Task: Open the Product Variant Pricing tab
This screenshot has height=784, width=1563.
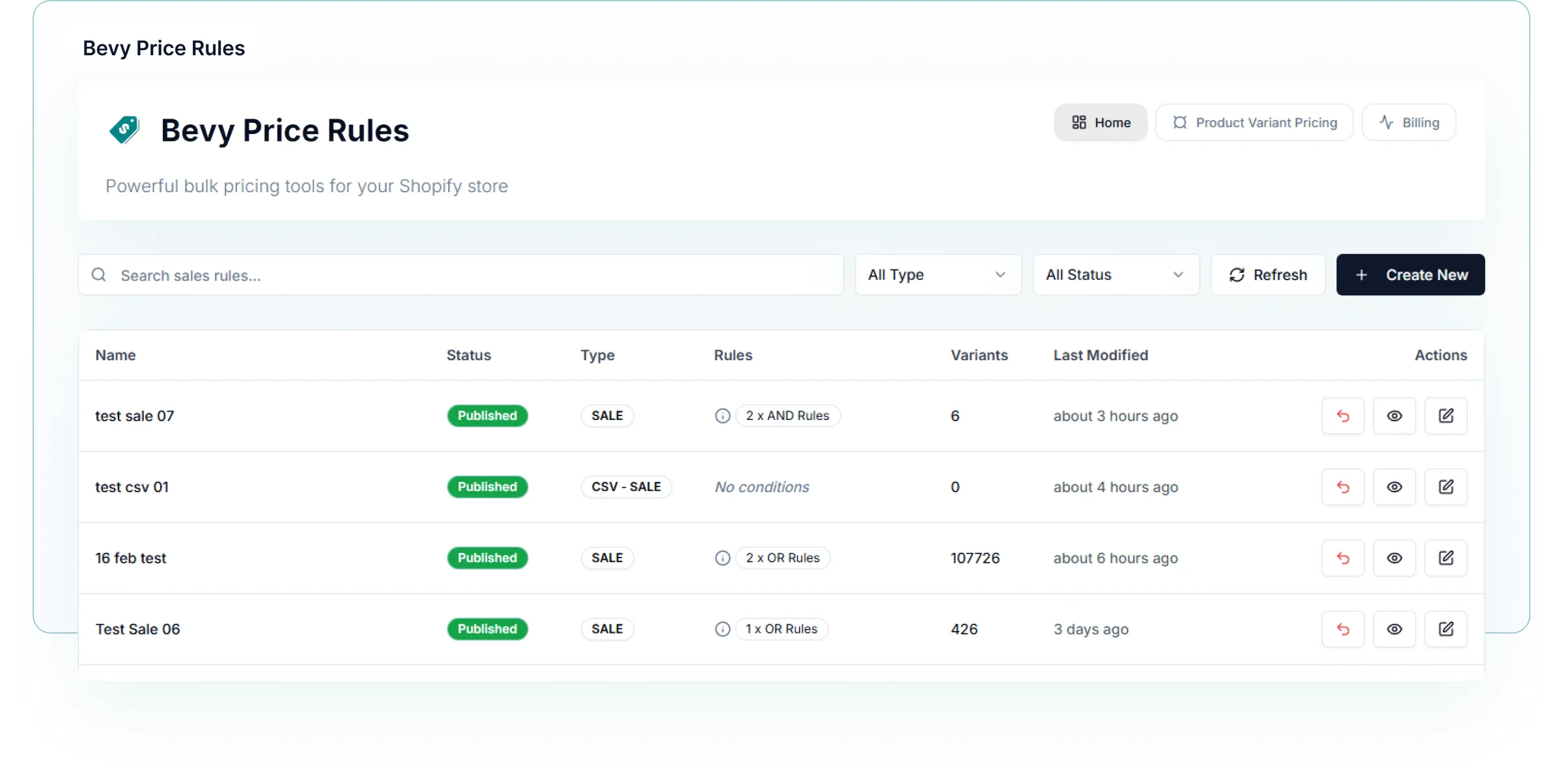Action: 1254,122
